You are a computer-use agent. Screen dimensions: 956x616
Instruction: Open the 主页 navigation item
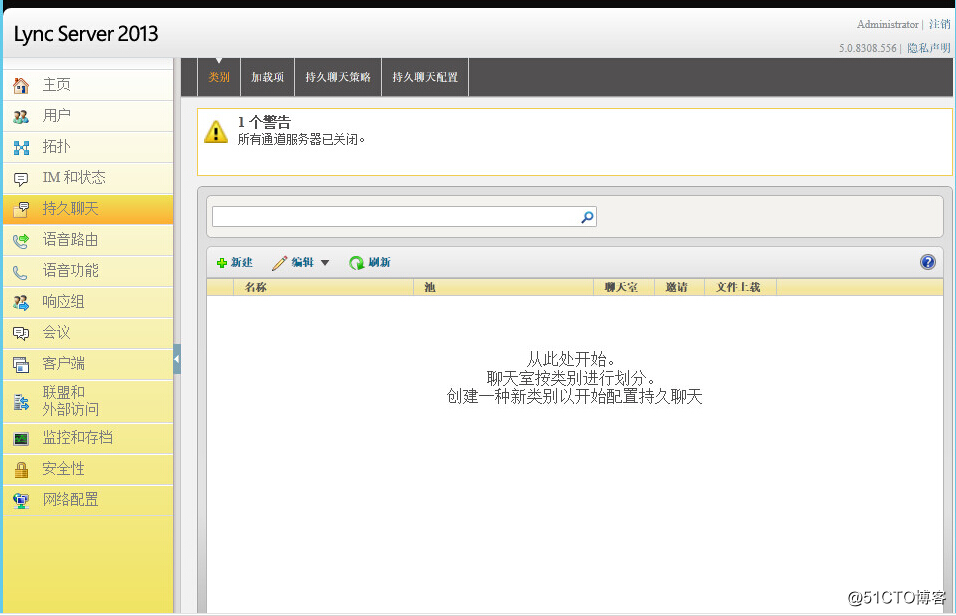coord(88,85)
